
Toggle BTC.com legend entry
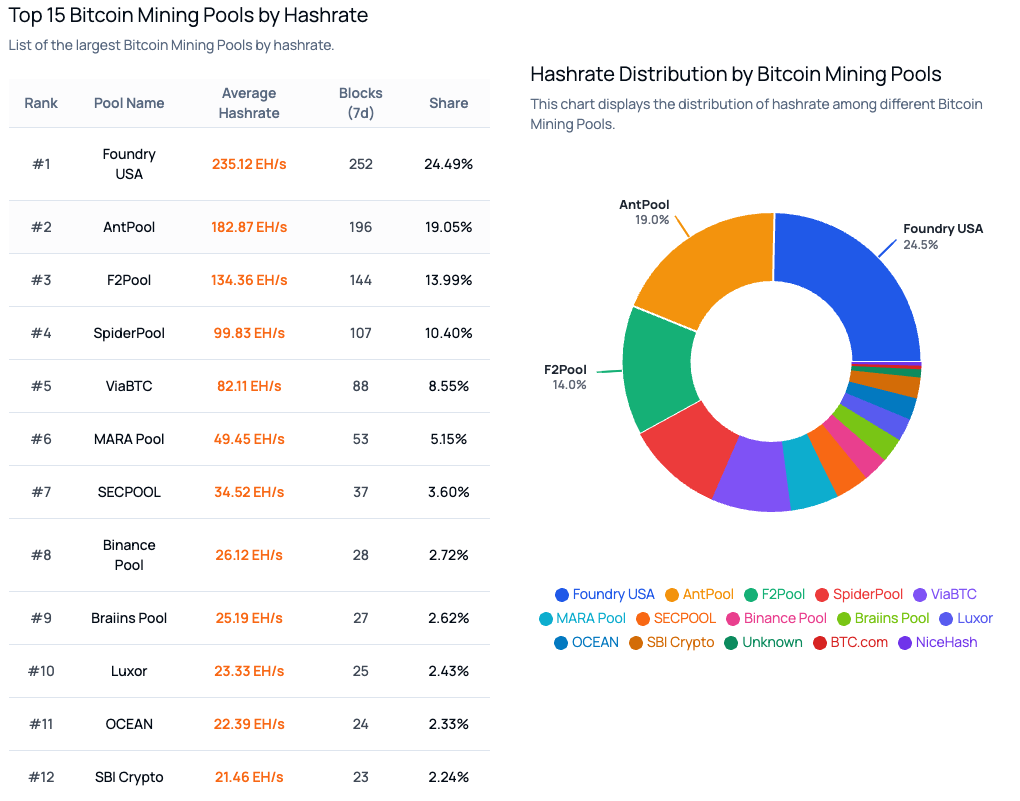(x=850, y=643)
